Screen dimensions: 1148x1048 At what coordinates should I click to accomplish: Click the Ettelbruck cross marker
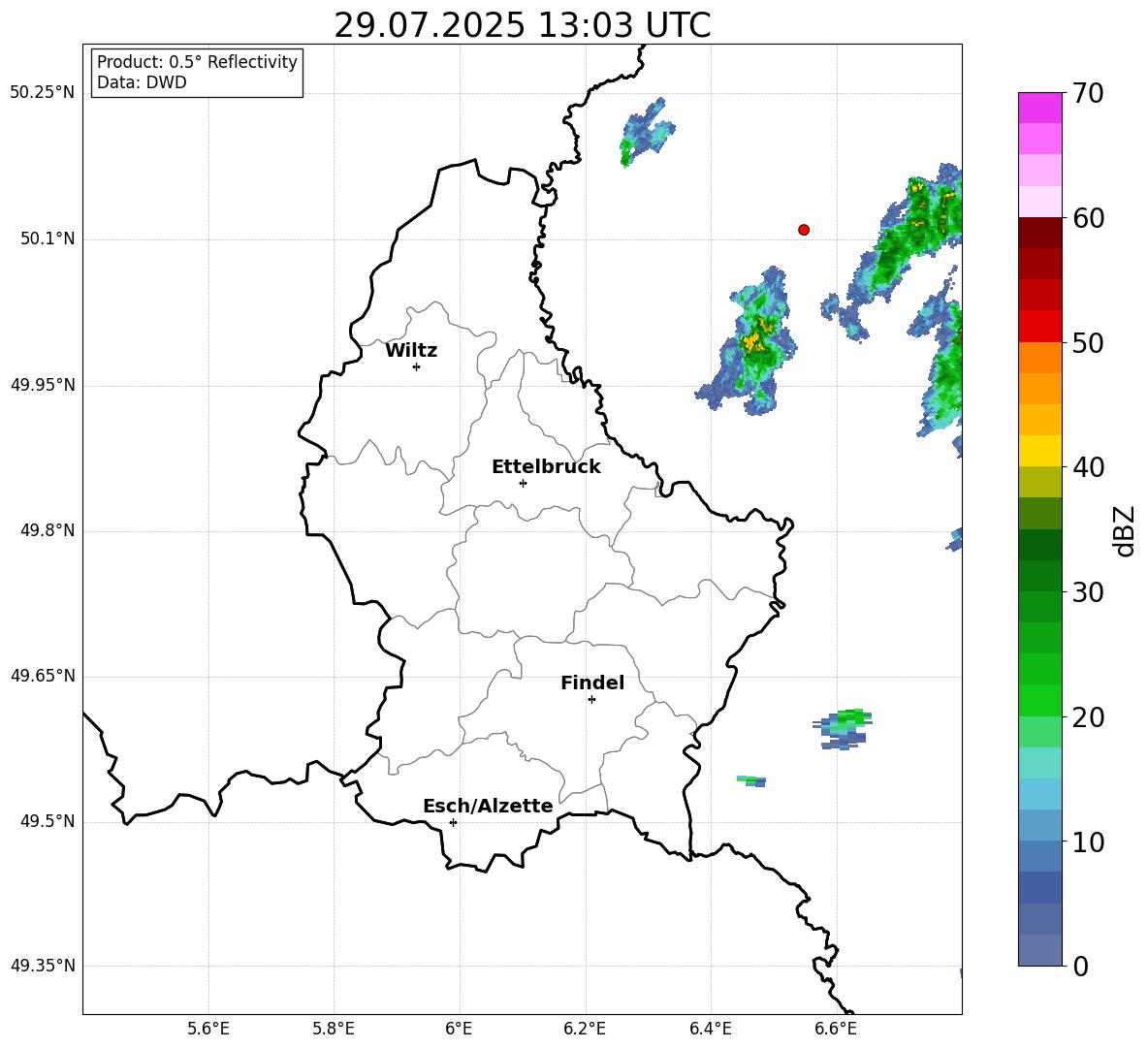523,483
